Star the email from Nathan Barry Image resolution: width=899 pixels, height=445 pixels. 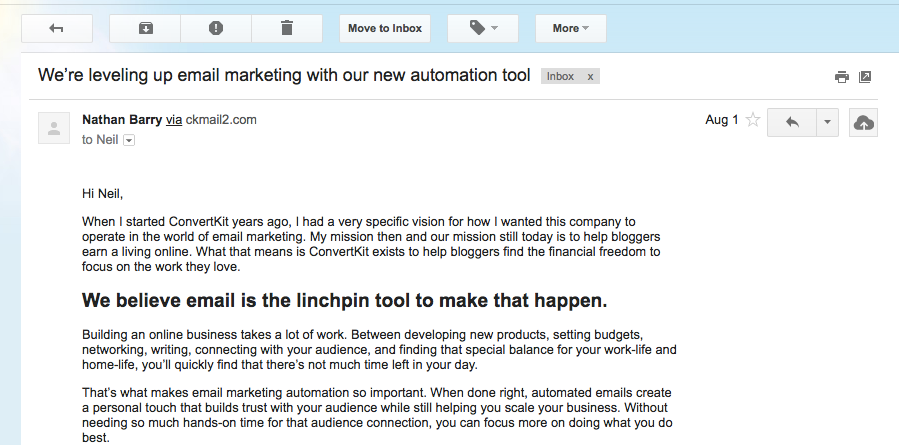pos(753,120)
